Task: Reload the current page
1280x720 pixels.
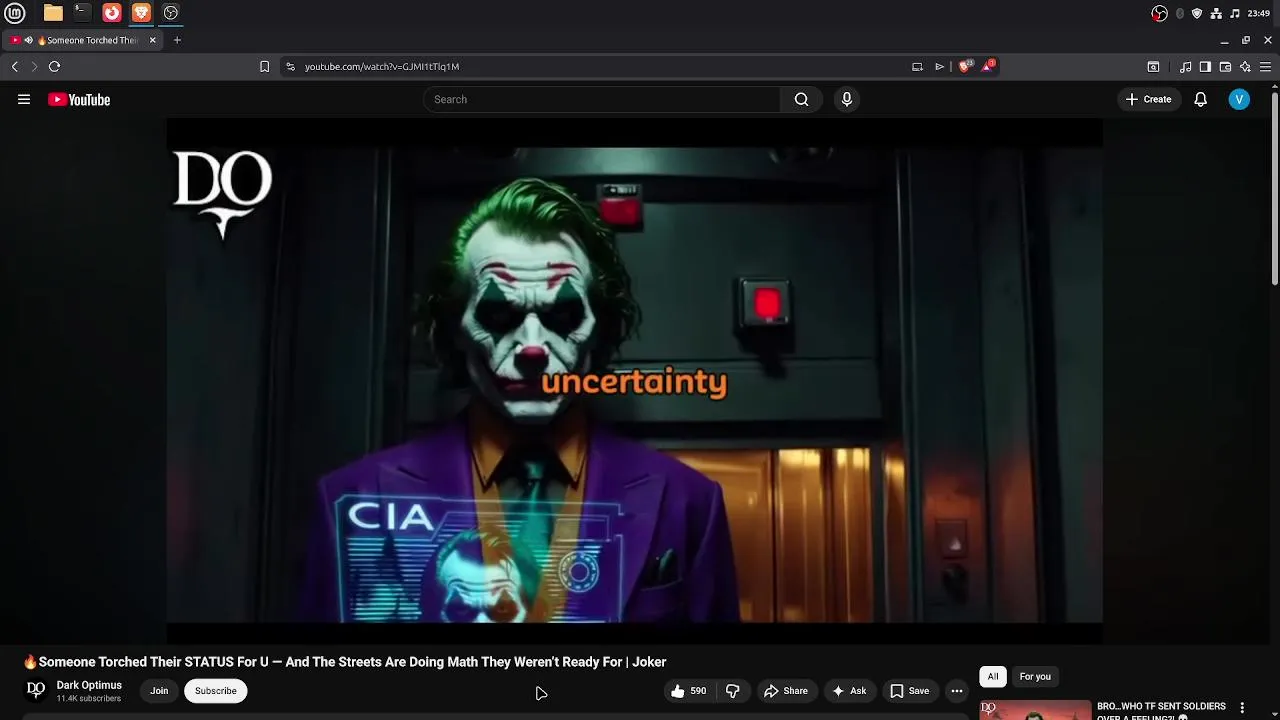Action: click(x=55, y=66)
